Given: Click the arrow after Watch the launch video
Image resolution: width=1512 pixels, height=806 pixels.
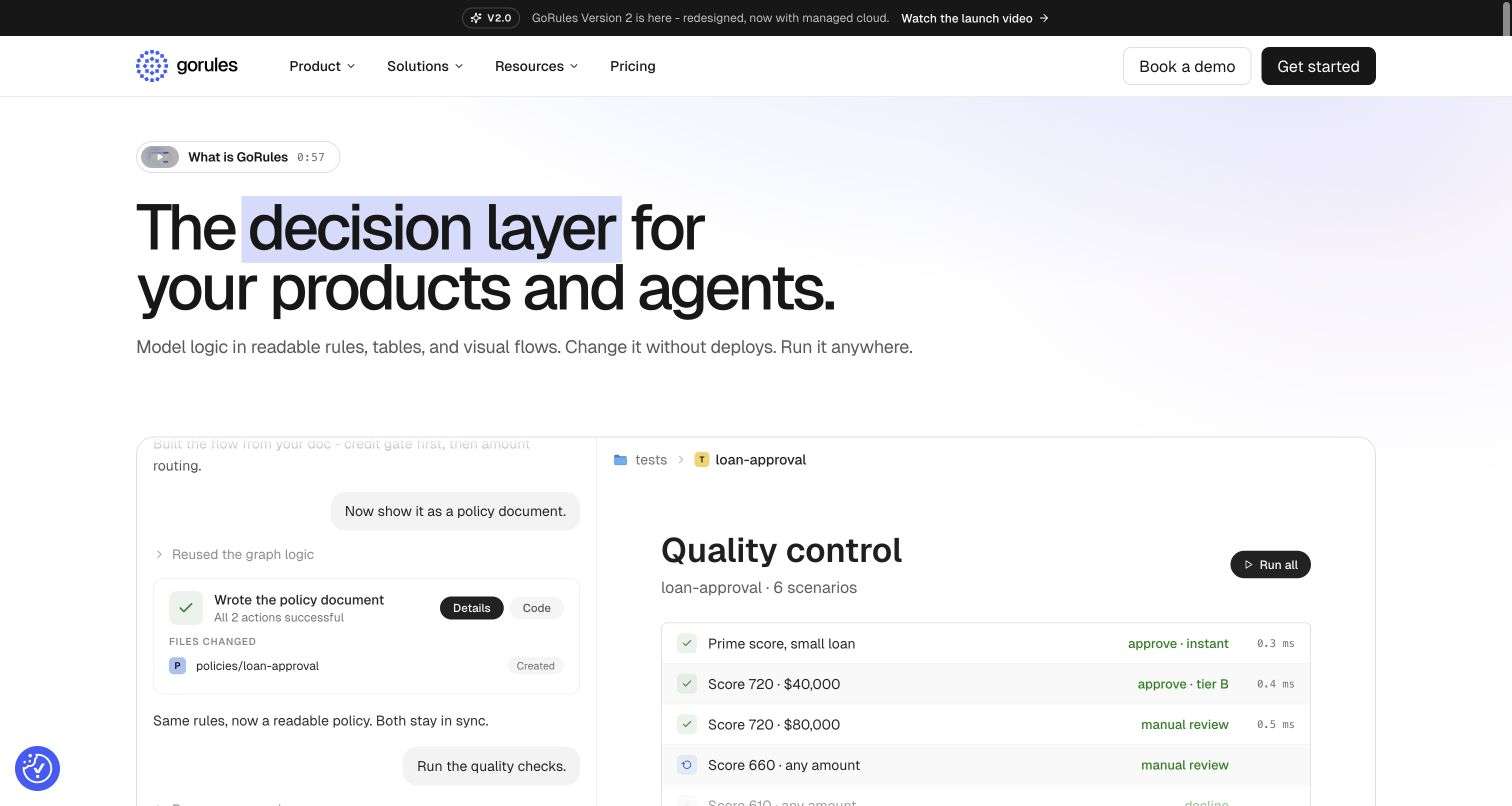Looking at the screenshot, I should (1044, 18).
